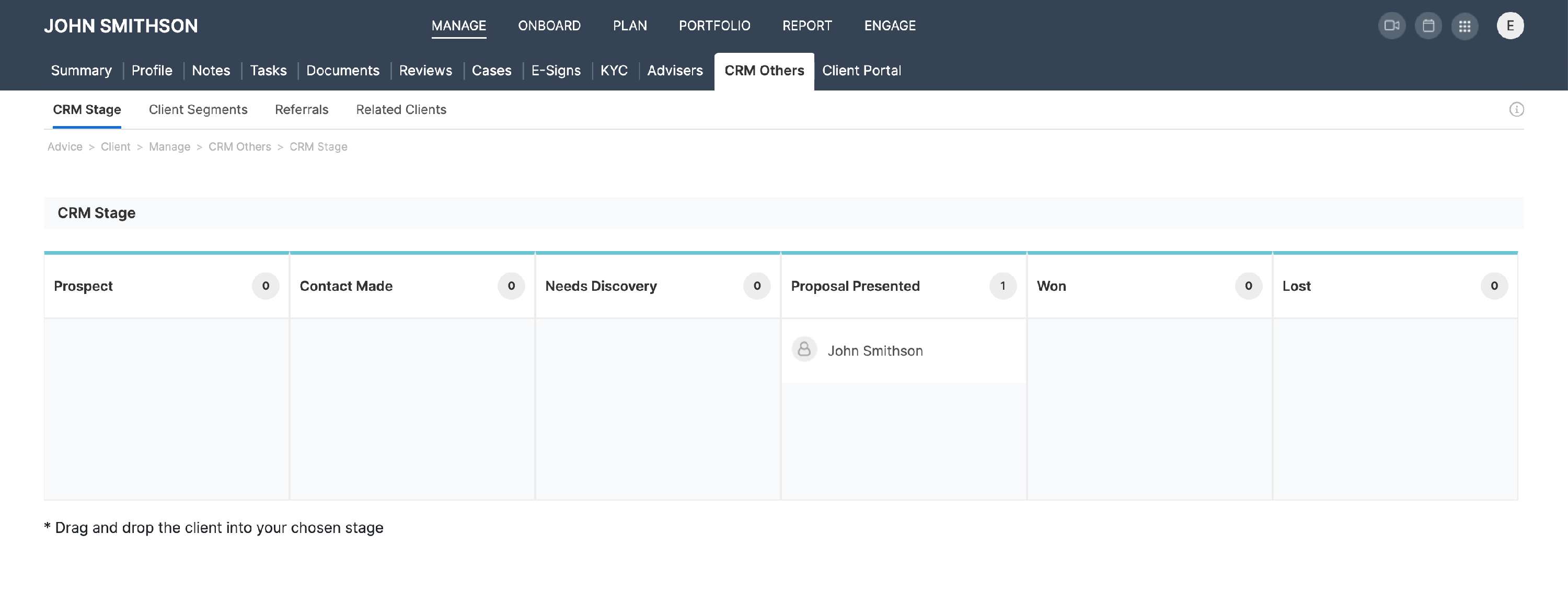The image size is (1568, 613).
Task: Select the CRM Stage sub-tab
Action: point(87,110)
